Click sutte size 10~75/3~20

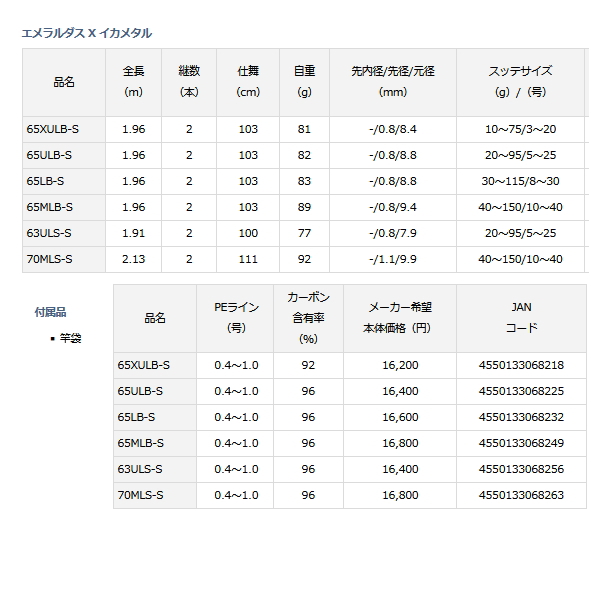pos(520,129)
